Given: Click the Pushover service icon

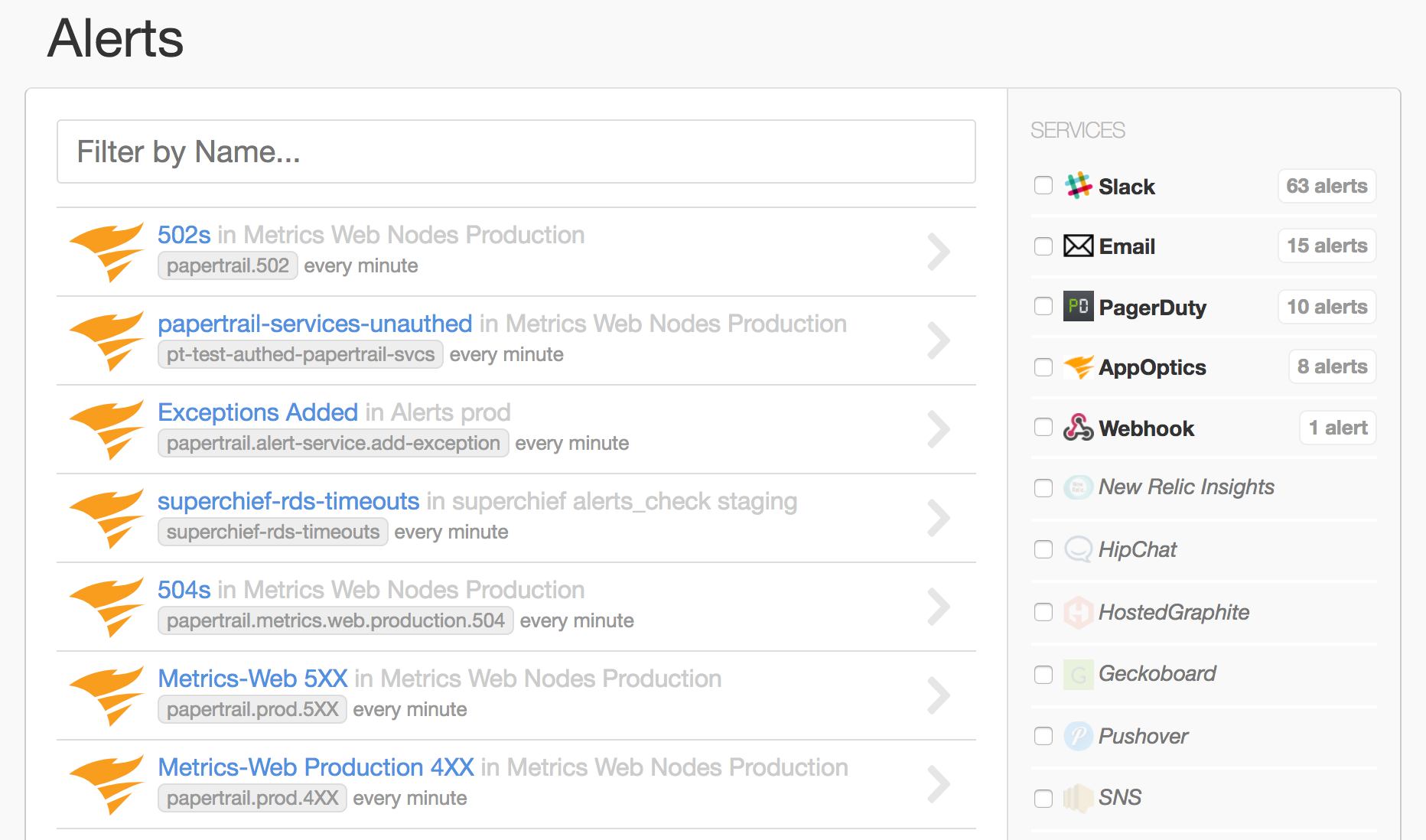Looking at the screenshot, I should click(1078, 736).
